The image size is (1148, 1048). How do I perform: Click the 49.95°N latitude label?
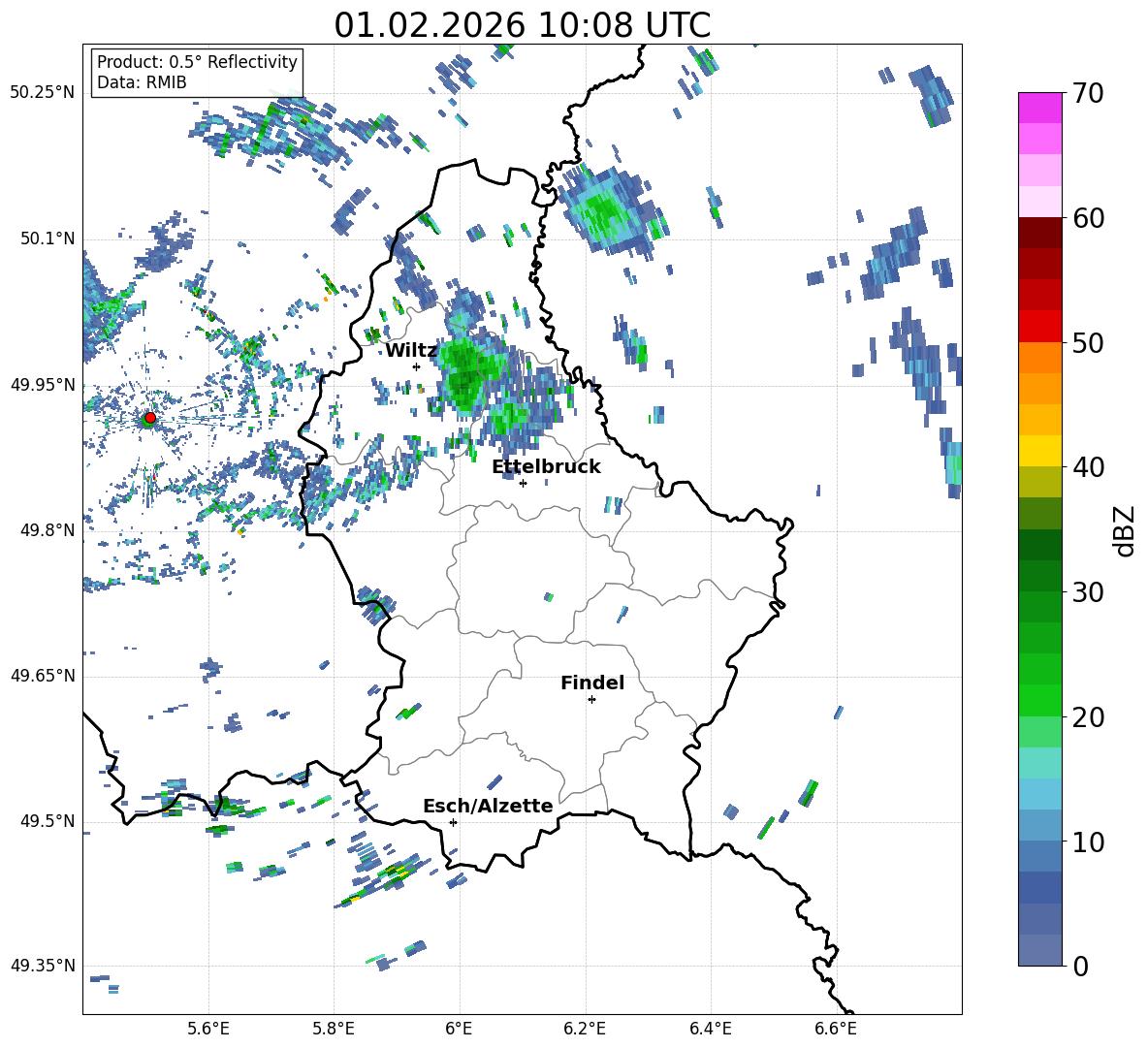42,384
